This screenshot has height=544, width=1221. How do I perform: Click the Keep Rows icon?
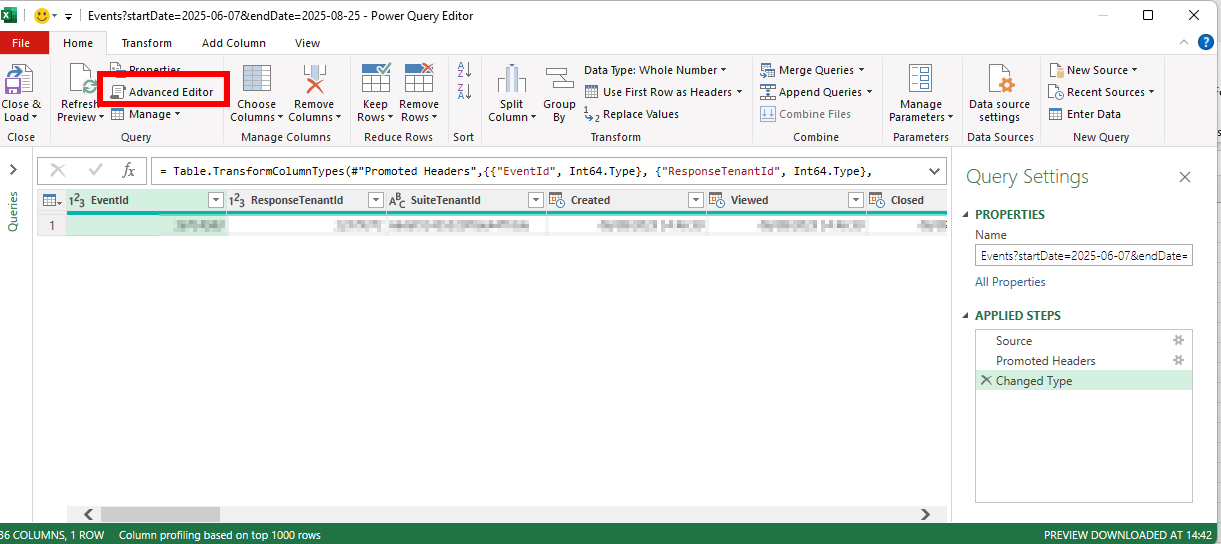coord(375,80)
